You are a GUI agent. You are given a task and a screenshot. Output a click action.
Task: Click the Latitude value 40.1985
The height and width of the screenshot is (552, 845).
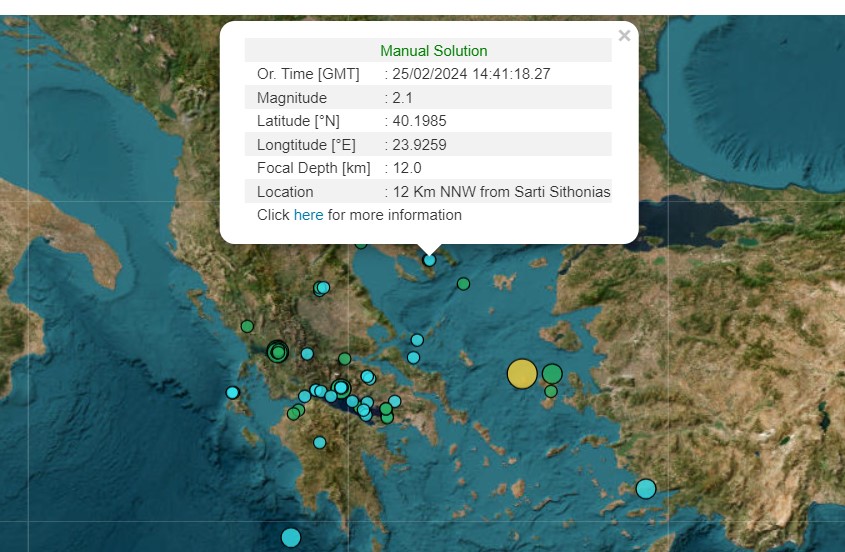(419, 121)
